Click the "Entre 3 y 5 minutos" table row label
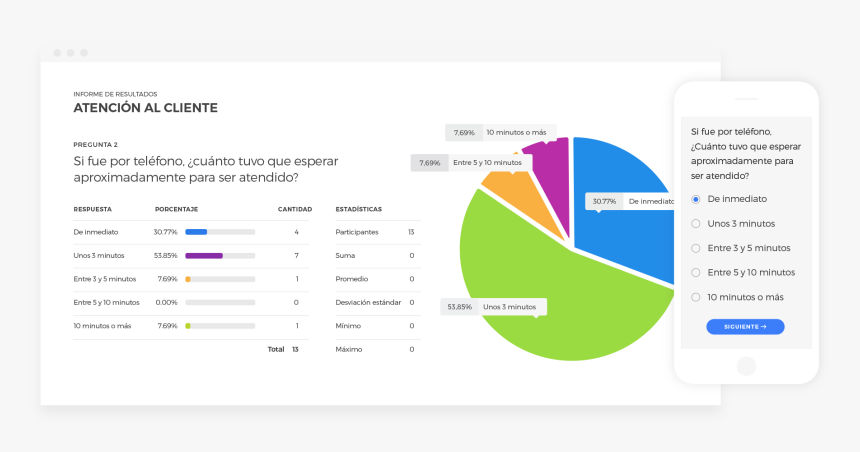Viewport: 860px width, 452px height. [105, 279]
